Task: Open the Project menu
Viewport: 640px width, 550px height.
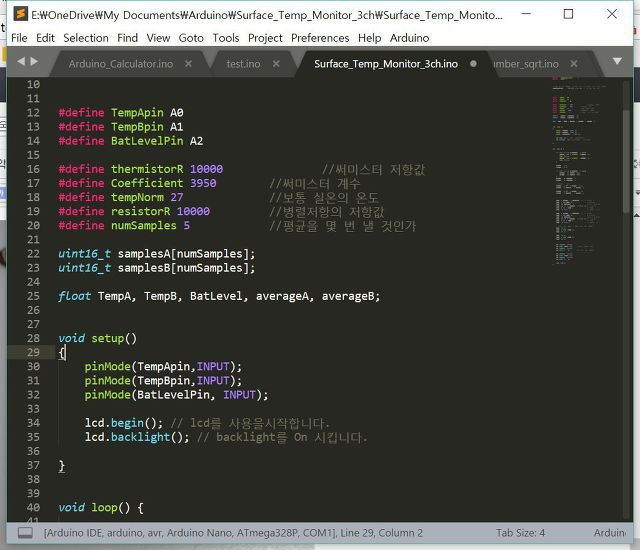Action: (x=265, y=38)
